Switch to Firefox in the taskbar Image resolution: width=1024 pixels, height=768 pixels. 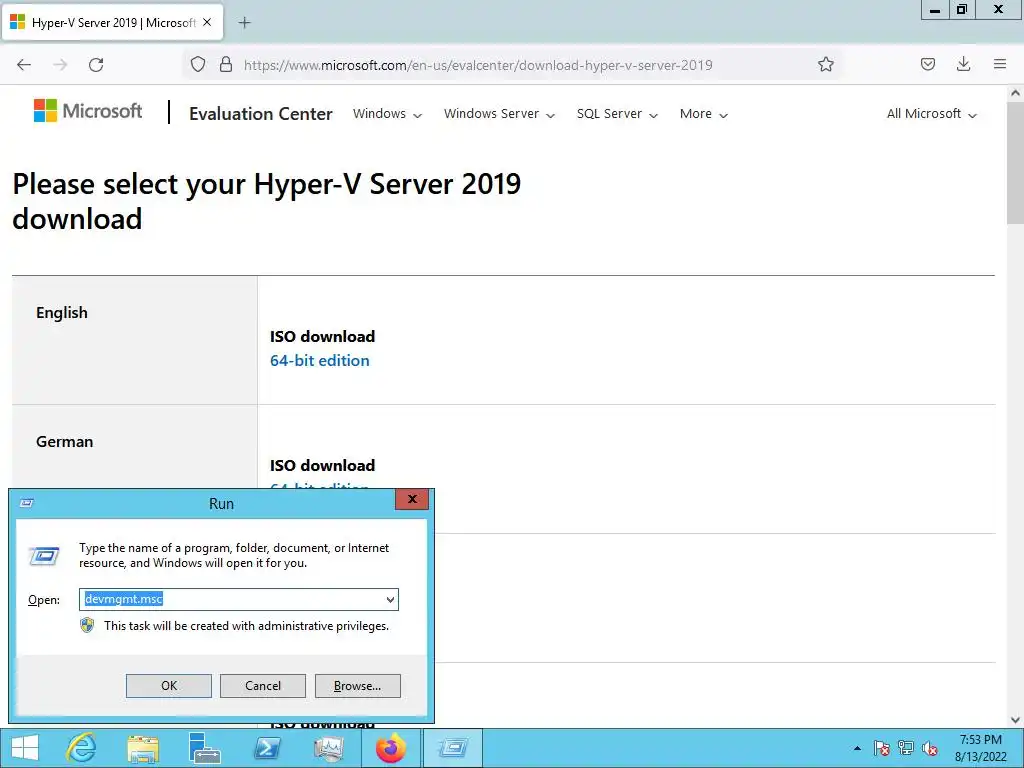tap(391, 748)
